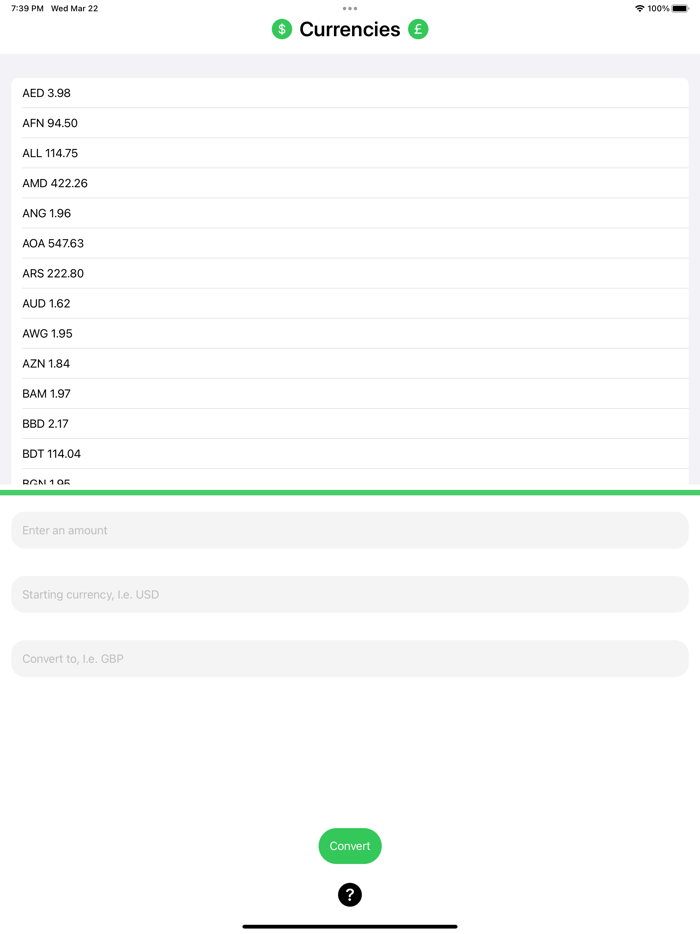This screenshot has height=934, width=700.
Task: Click the battery icon in the status bar
Action: [x=683, y=8]
